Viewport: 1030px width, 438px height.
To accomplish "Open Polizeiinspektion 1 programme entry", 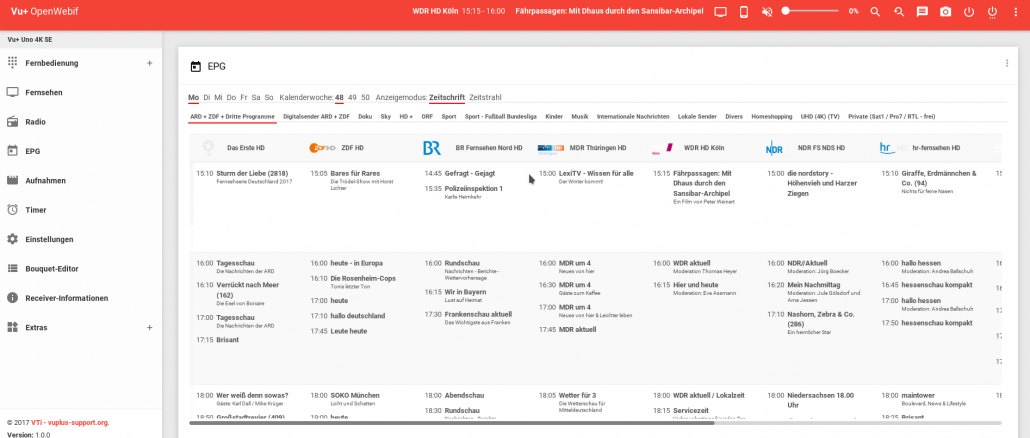I will [x=474, y=188].
